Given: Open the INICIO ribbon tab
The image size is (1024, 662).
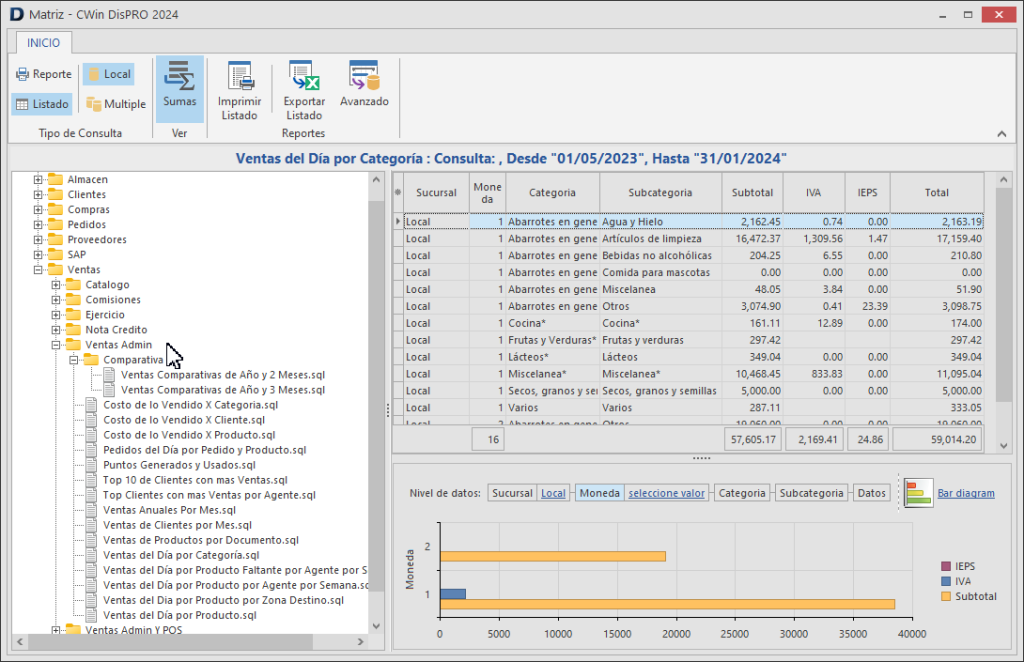Looking at the screenshot, I should [43, 42].
